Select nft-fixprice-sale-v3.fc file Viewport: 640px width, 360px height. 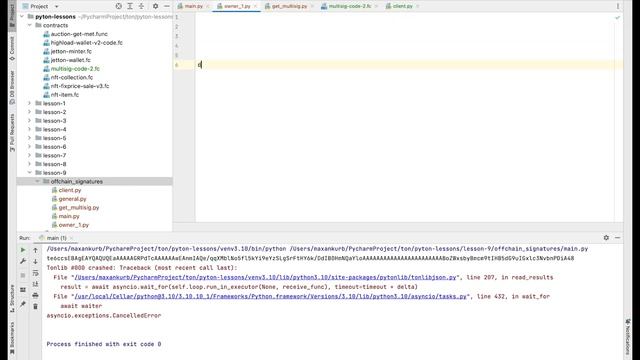click(x=76, y=86)
